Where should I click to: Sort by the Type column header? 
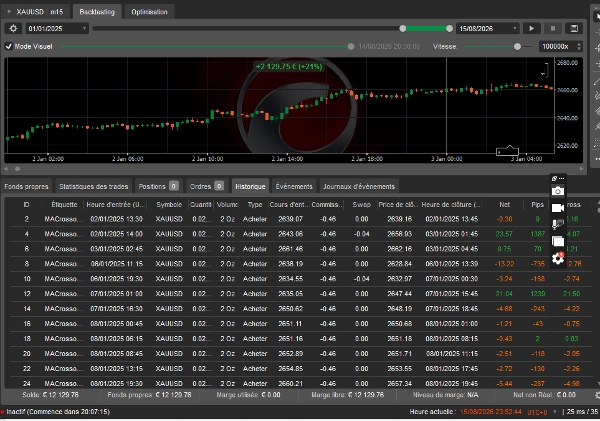coord(255,205)
